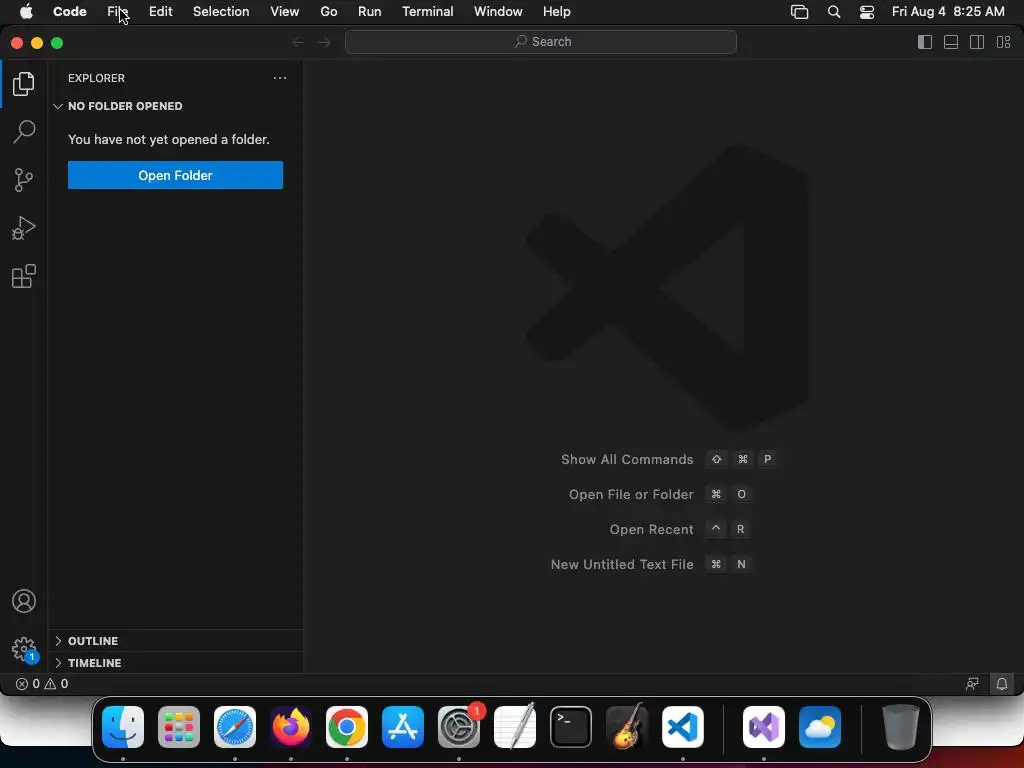
Task: Click the date and time in menu bar
Action: pyautogui.click(x=948, y=12)
